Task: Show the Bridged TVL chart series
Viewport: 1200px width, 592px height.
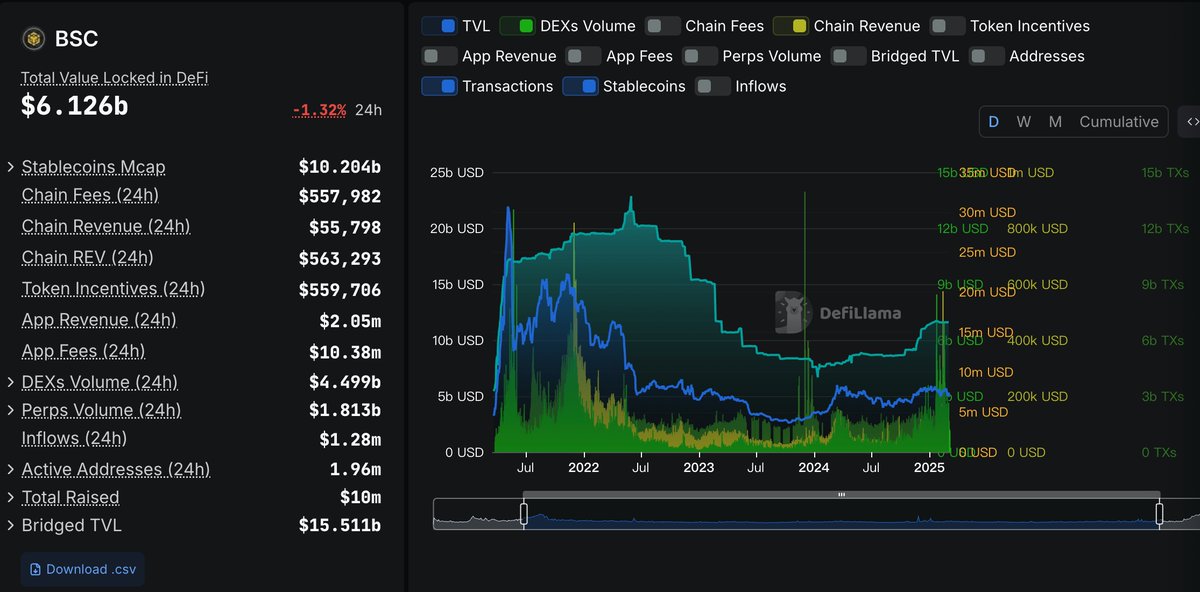Action: coord(849,56)
